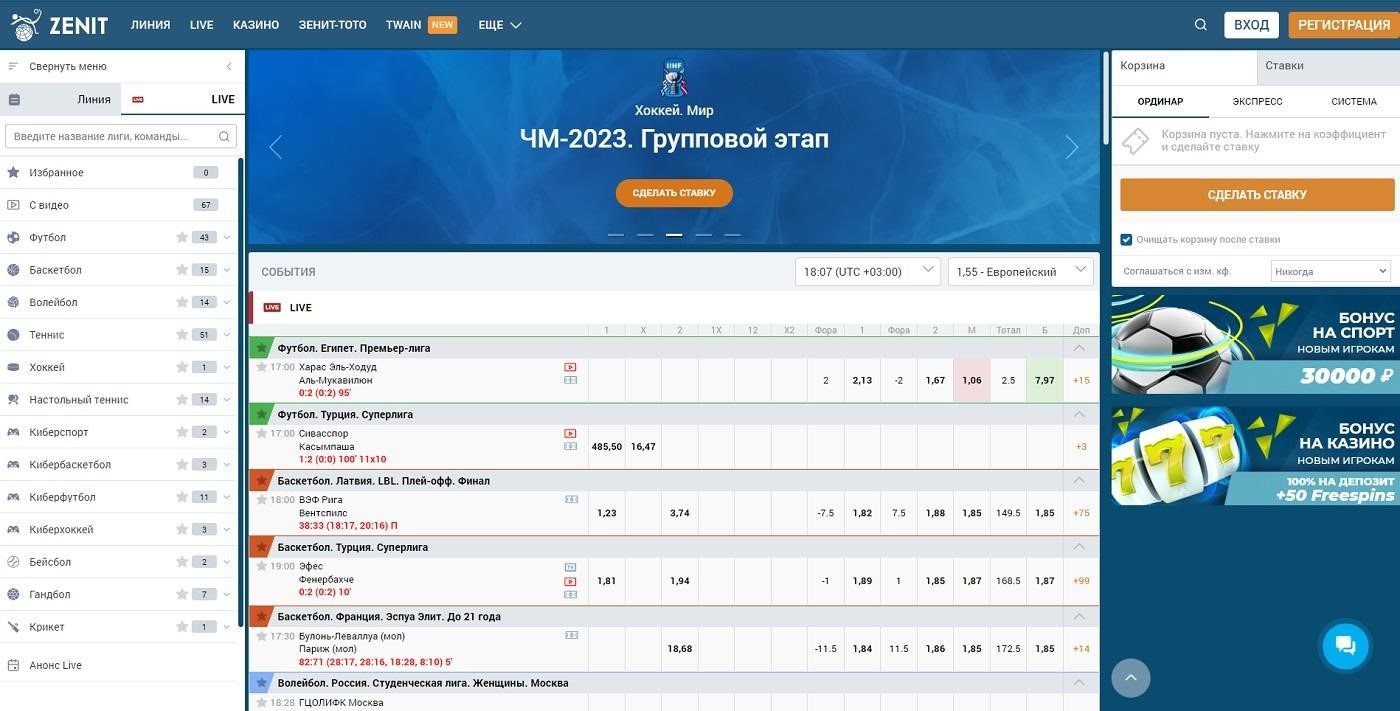The image size is (1400, 711).
Task: Click the С видео play icon in the sidebar
Action: tap(13, 205)
